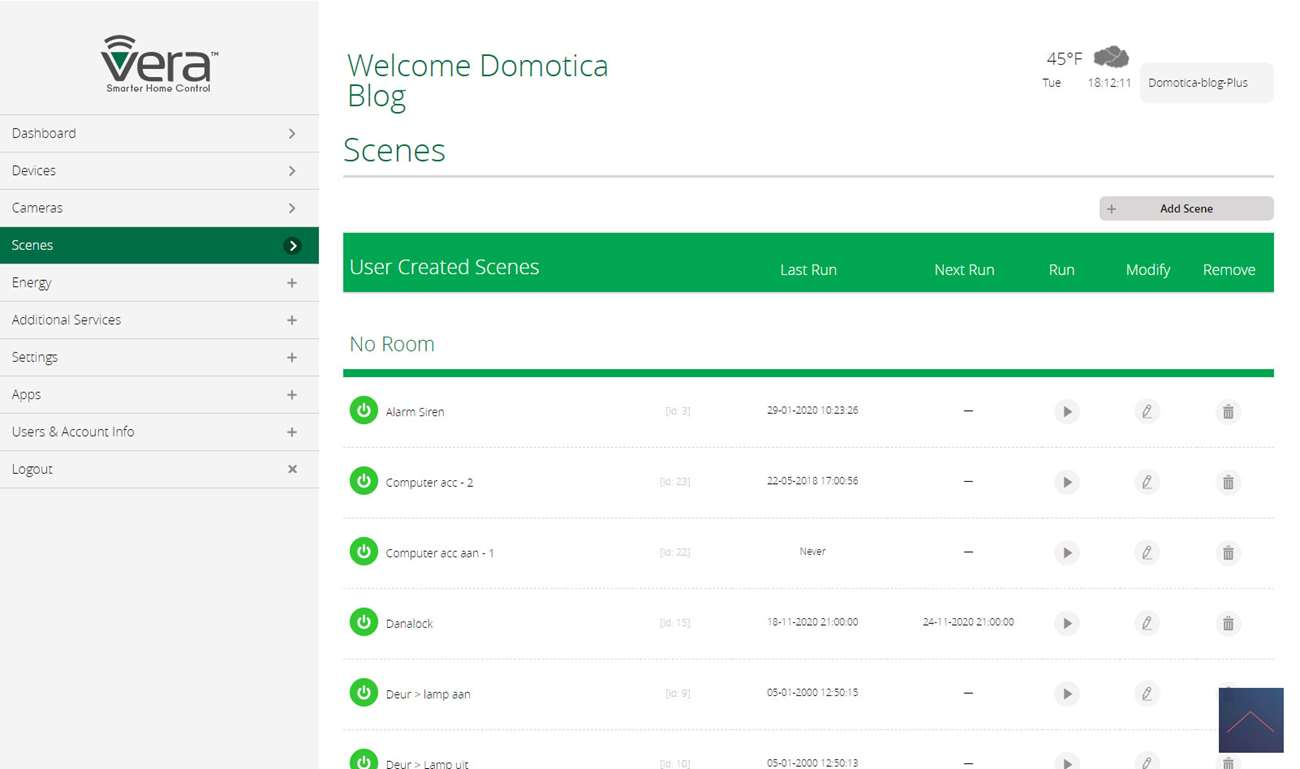Viewport: 1300px width, 769px height.
Task: Modify the Alarm Siren scene
Action: coord(1147,412)
